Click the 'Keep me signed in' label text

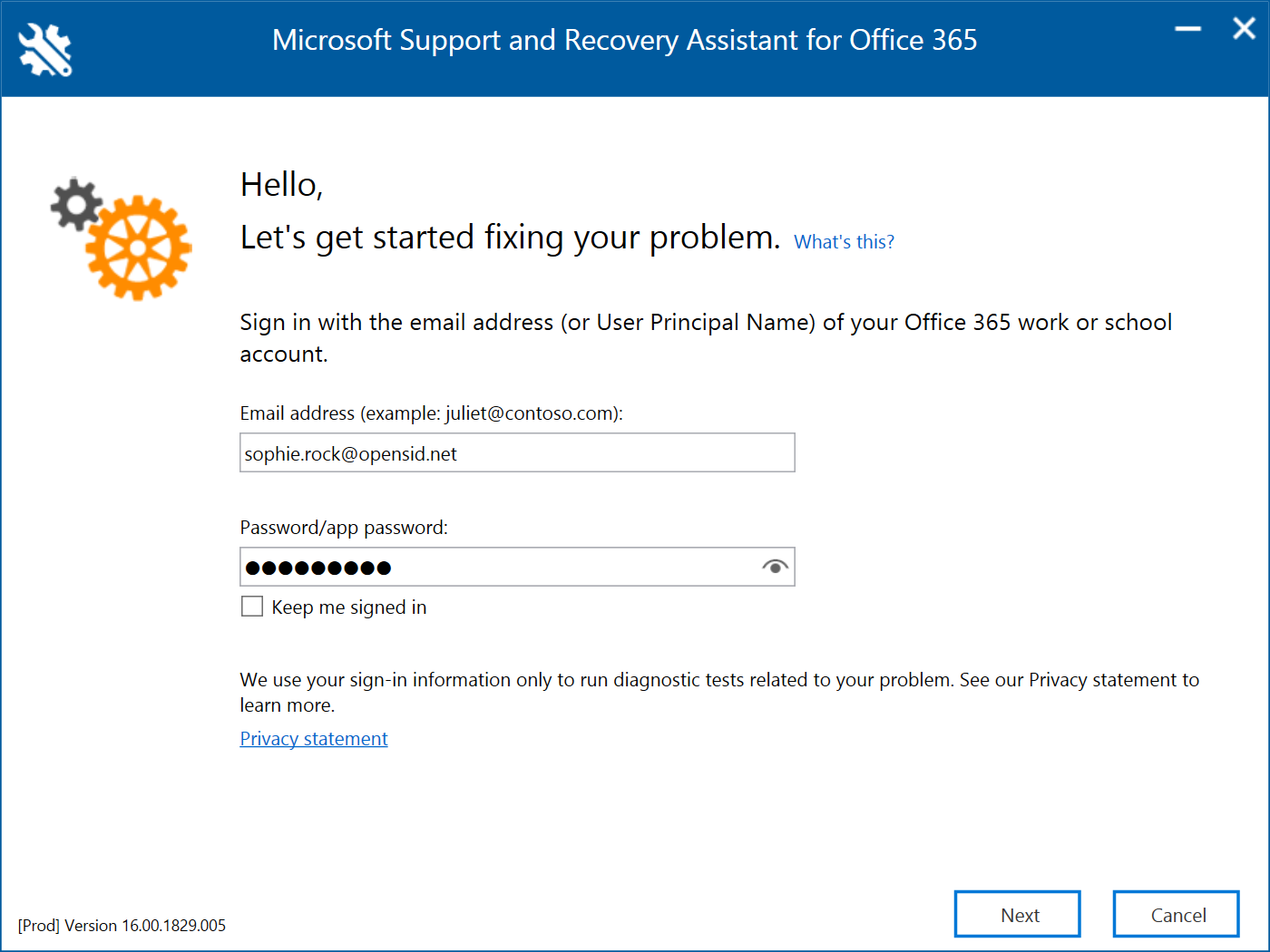click(x=348, y=607)
